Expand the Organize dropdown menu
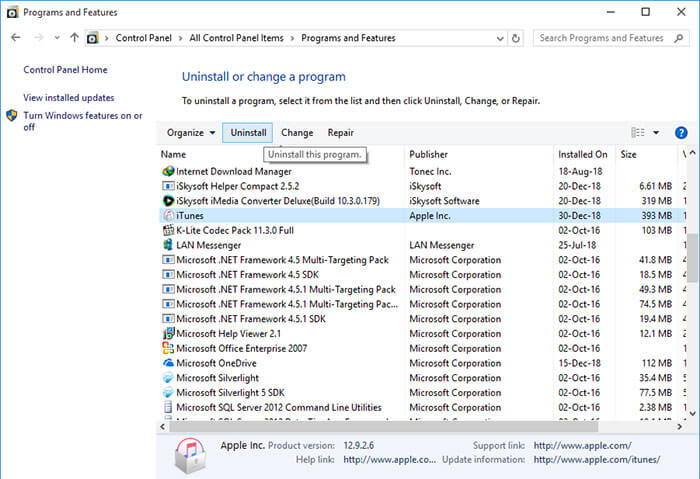Viewport: 700px width, 479px height. 191,133
